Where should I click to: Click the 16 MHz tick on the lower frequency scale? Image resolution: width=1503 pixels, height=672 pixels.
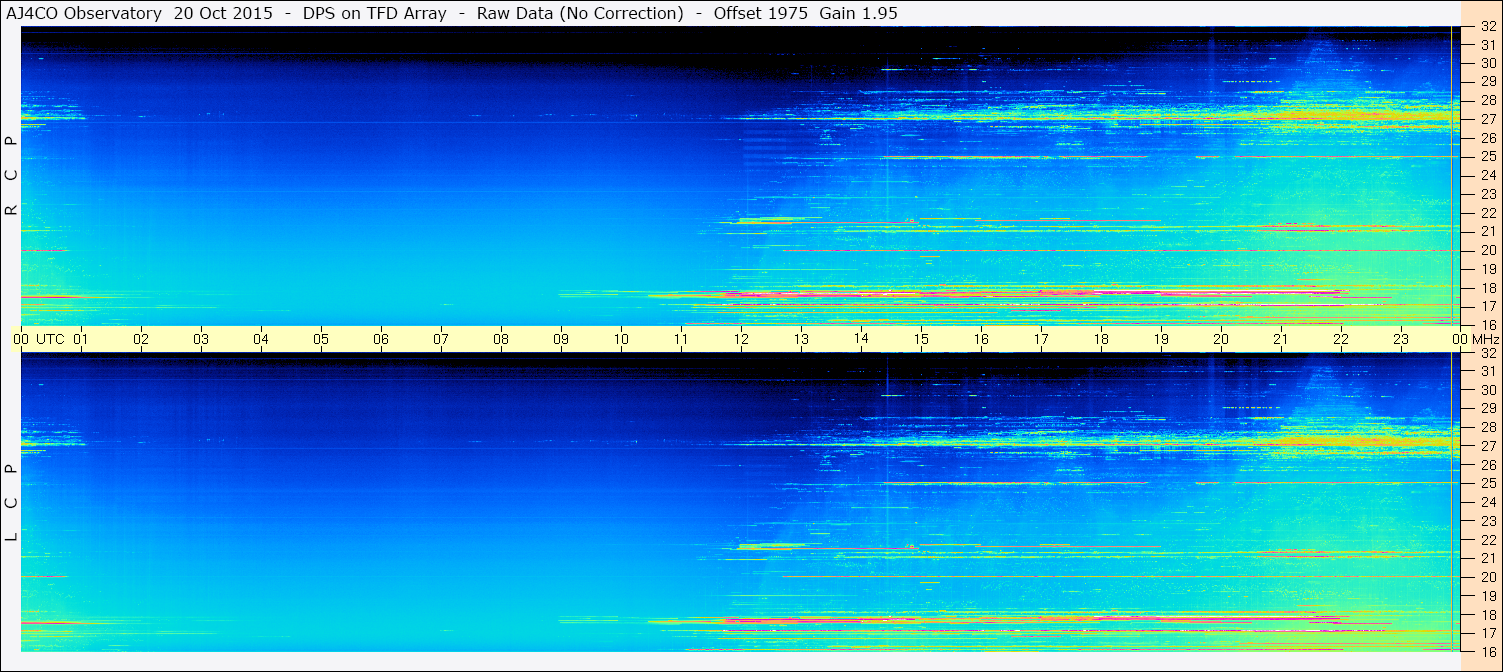pos(1488,651)
